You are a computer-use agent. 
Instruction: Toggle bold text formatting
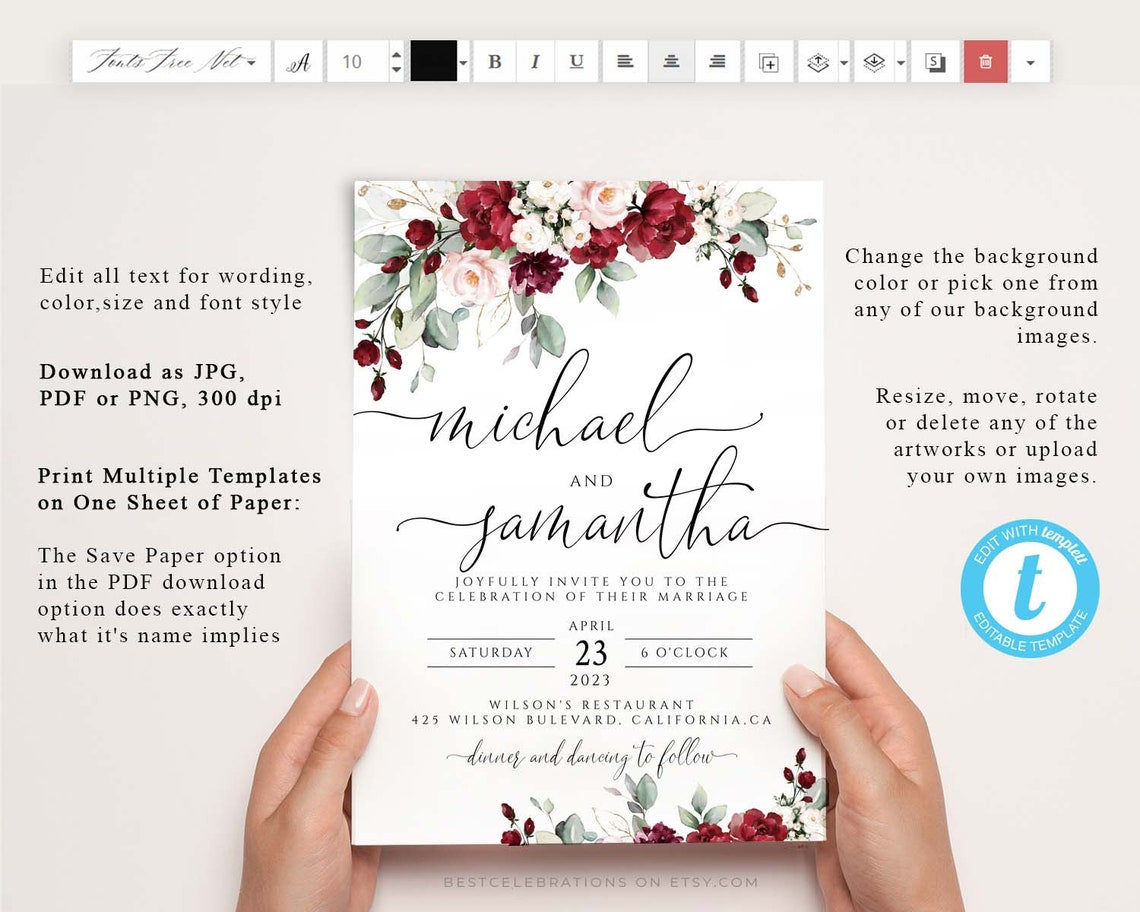pos(494,61)
